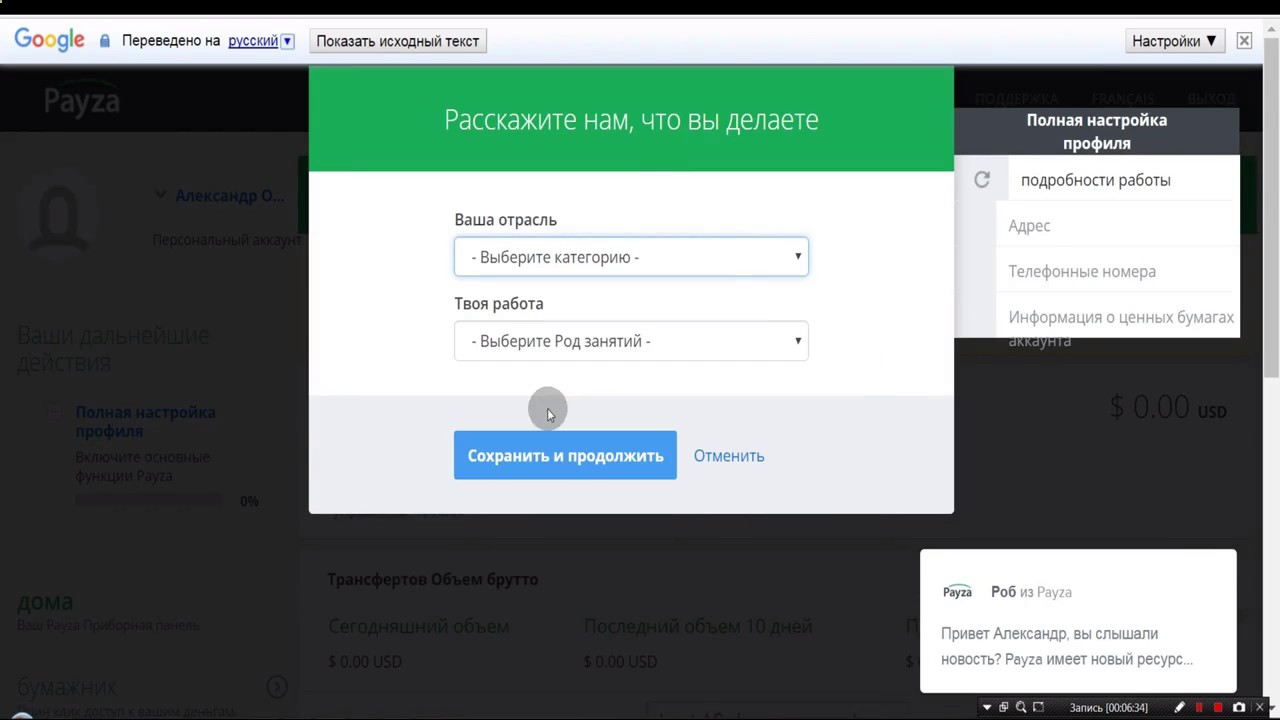Open the industry category dropdown
Image resolution: width=1280 pixels, height=720 pixels.
[631, 257]
